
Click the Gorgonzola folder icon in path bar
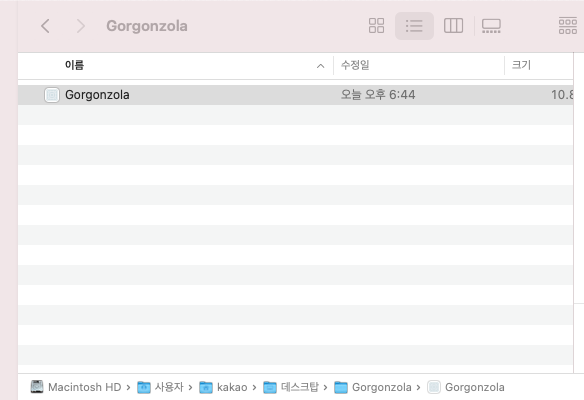[x=341, y=387]
